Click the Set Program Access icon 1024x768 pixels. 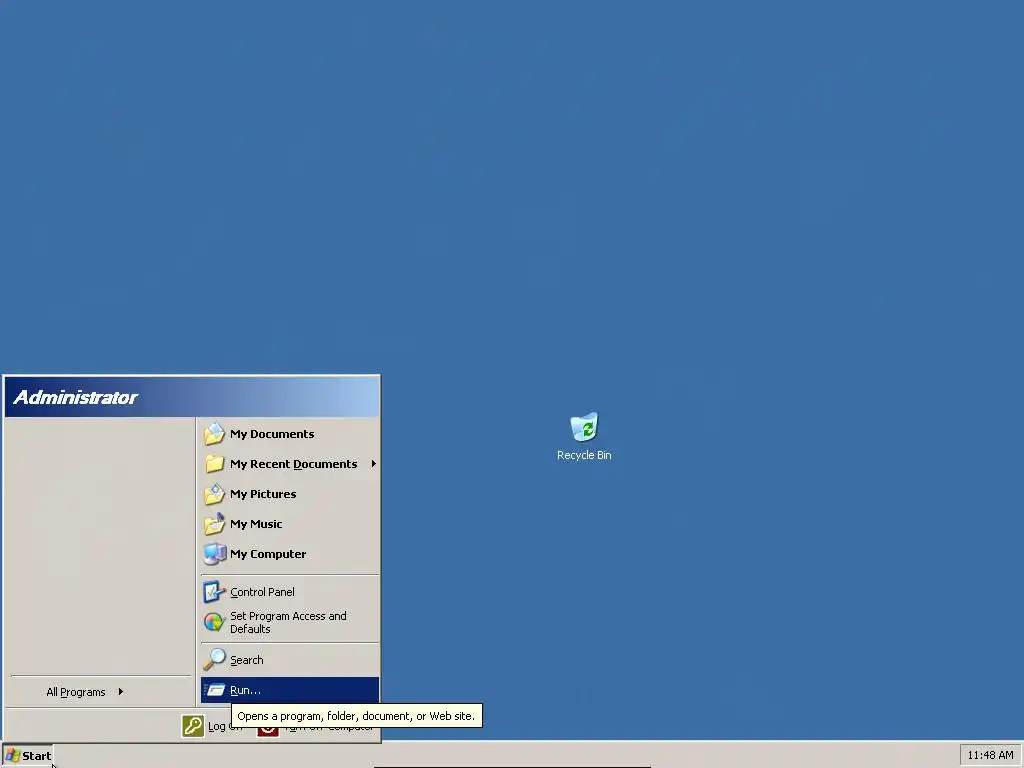tap(214, 622)
